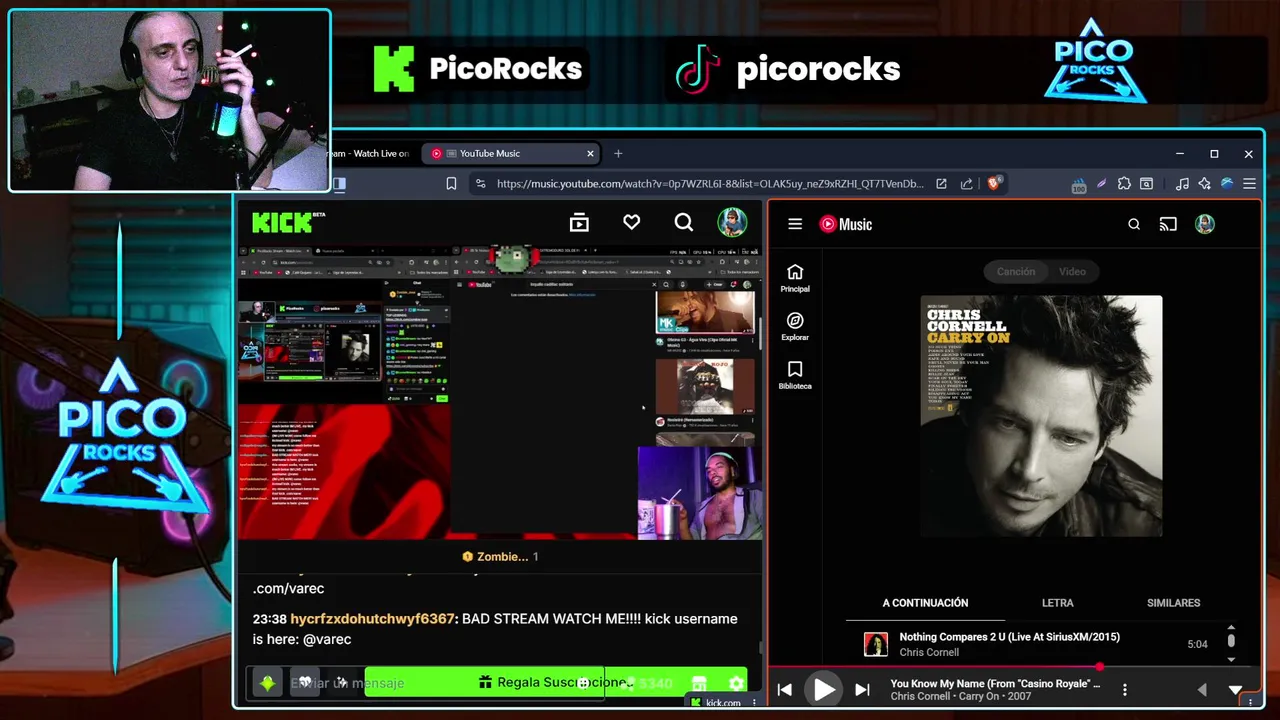The image size is (1280, 720).
Task: Open Biblioteca in YouTube Music sidebar
Action: tap(795, 375)
